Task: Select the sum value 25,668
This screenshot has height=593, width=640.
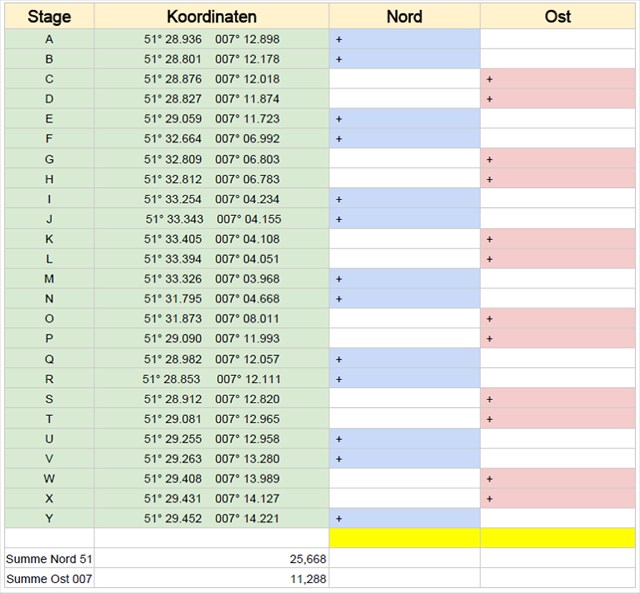Action: (x=211, y=558)
